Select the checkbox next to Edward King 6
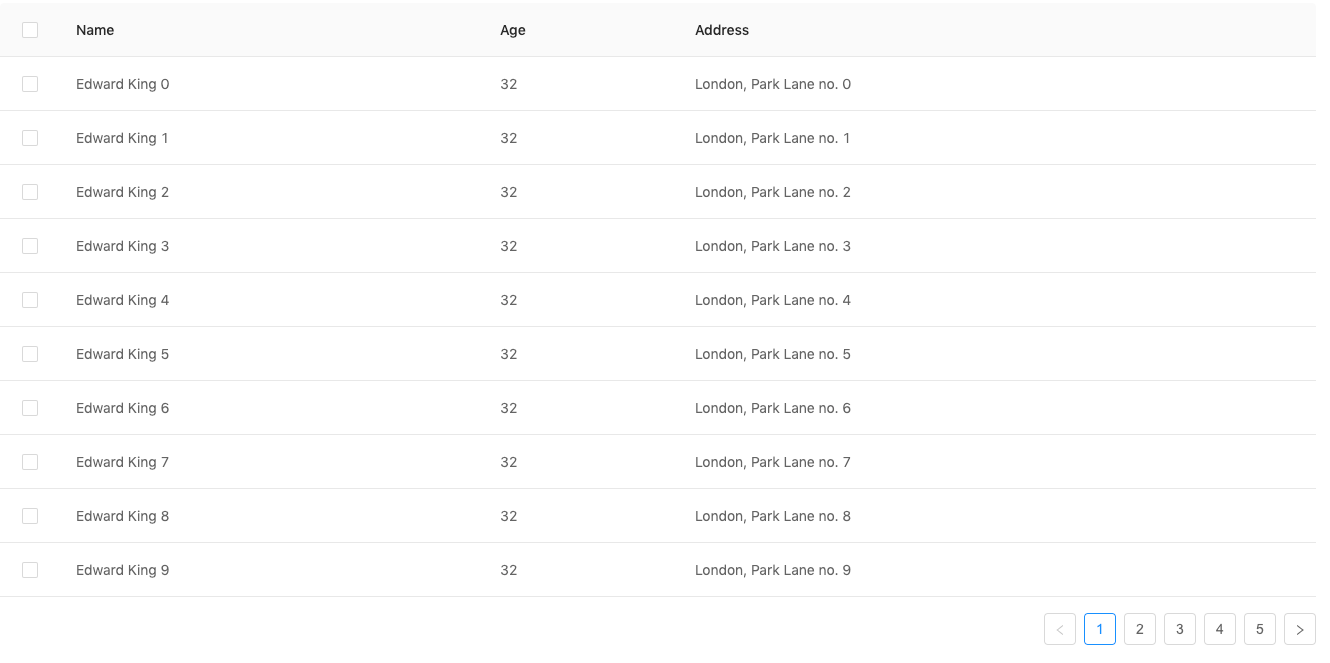 (x=29, y=408)
